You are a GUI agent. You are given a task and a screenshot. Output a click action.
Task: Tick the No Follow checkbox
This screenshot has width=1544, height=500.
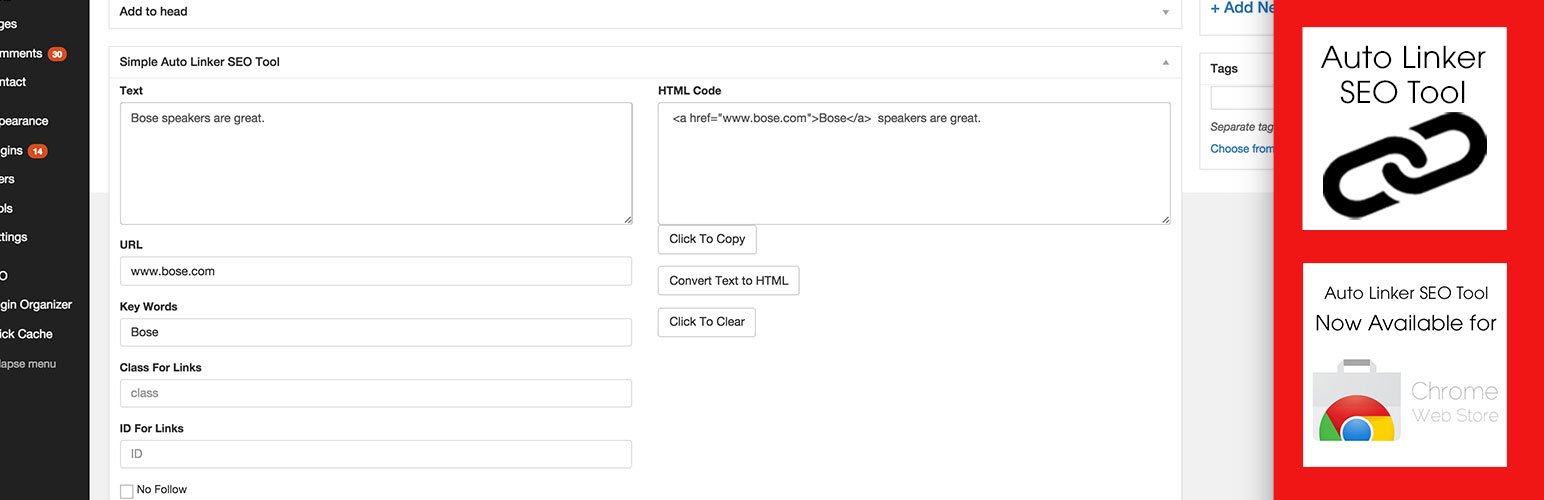(x=126, y=491)
